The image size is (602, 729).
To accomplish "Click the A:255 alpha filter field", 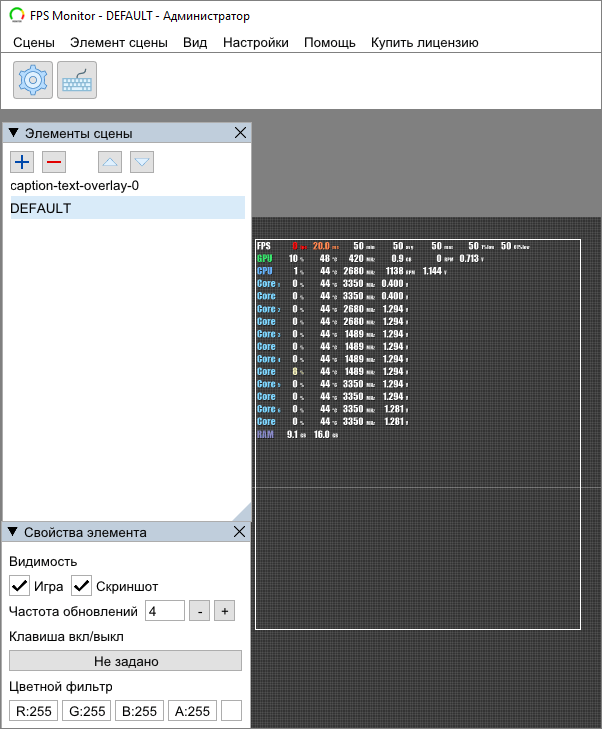I will click(192, 711).
